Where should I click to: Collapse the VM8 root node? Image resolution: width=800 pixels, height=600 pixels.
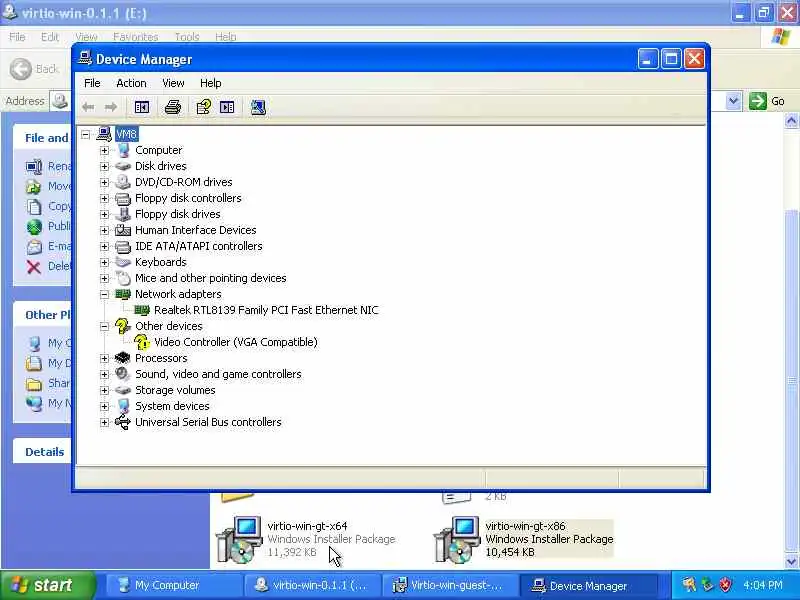point(86,135)
